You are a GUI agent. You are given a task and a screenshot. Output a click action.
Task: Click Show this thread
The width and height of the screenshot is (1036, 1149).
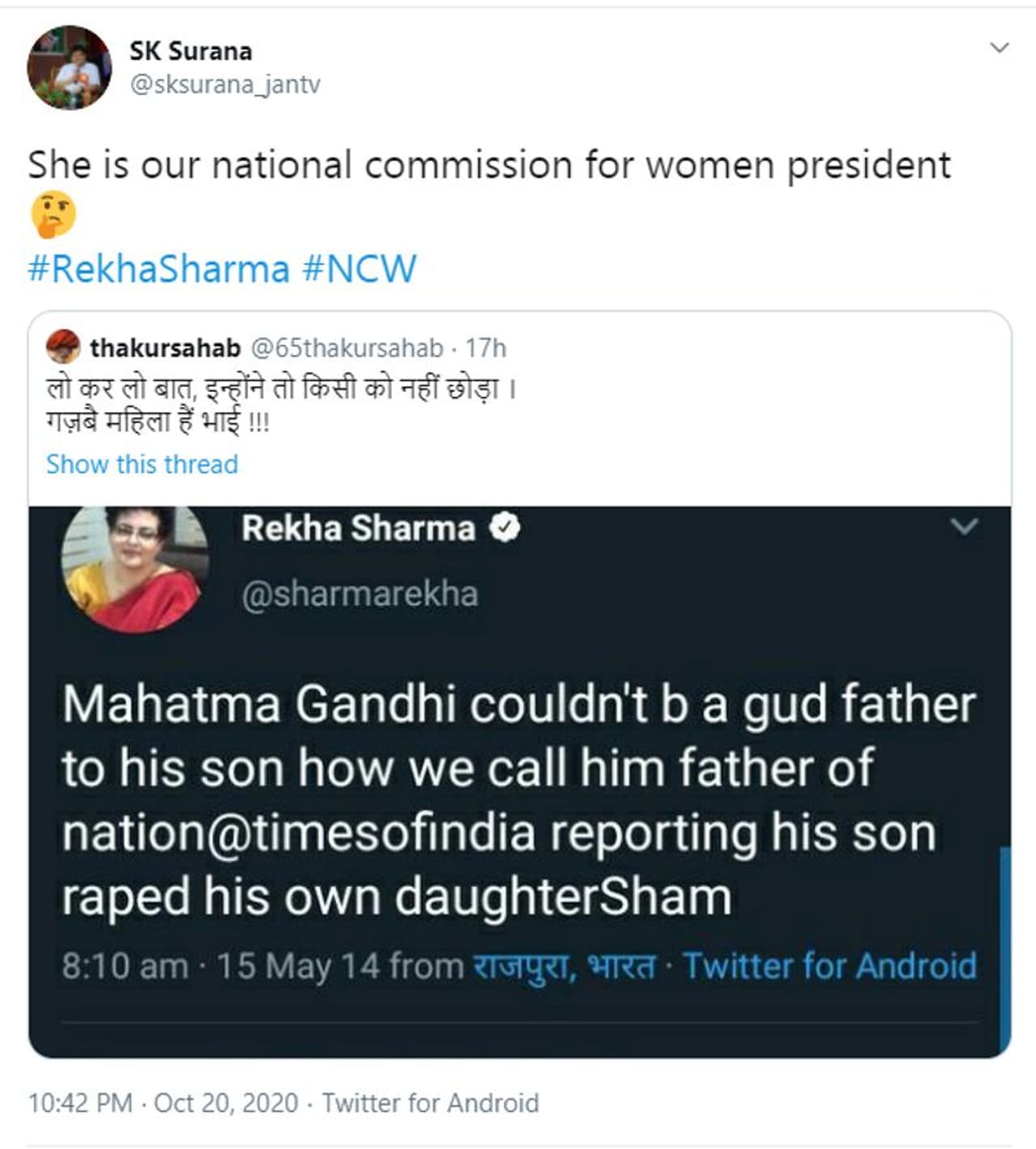pos(142,464)
